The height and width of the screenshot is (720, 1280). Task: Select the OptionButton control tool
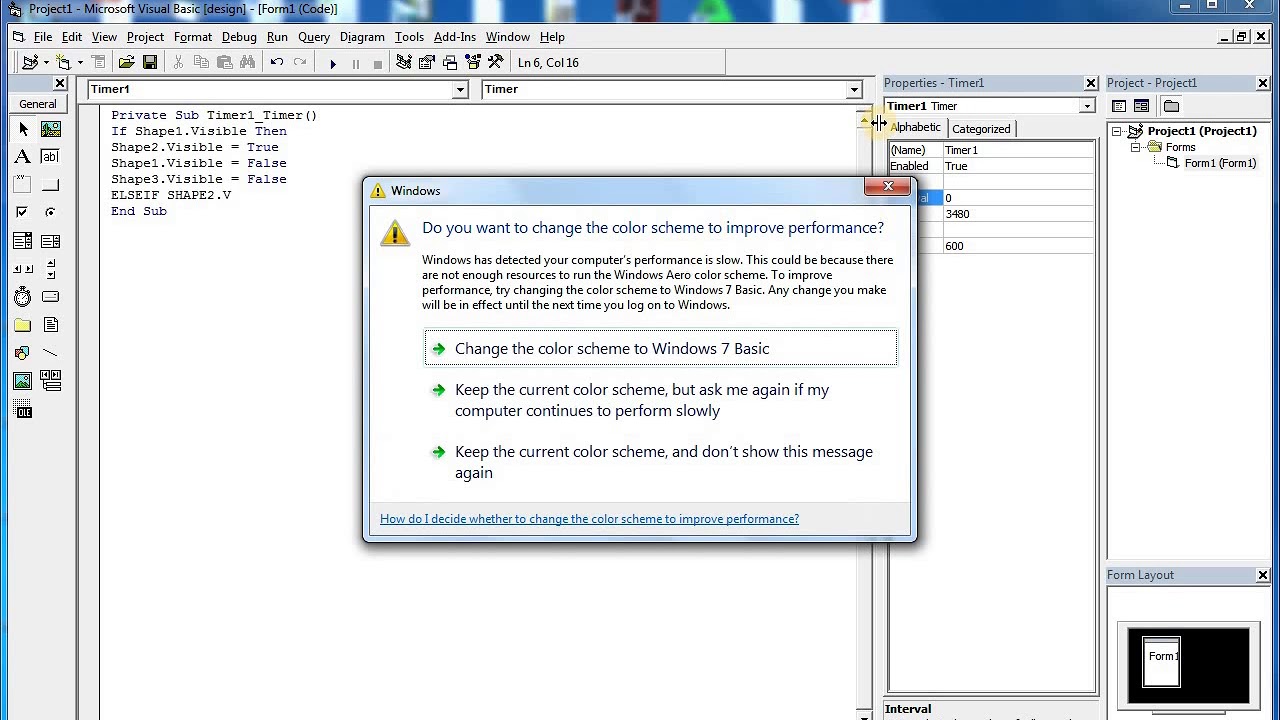click(51, 213)
